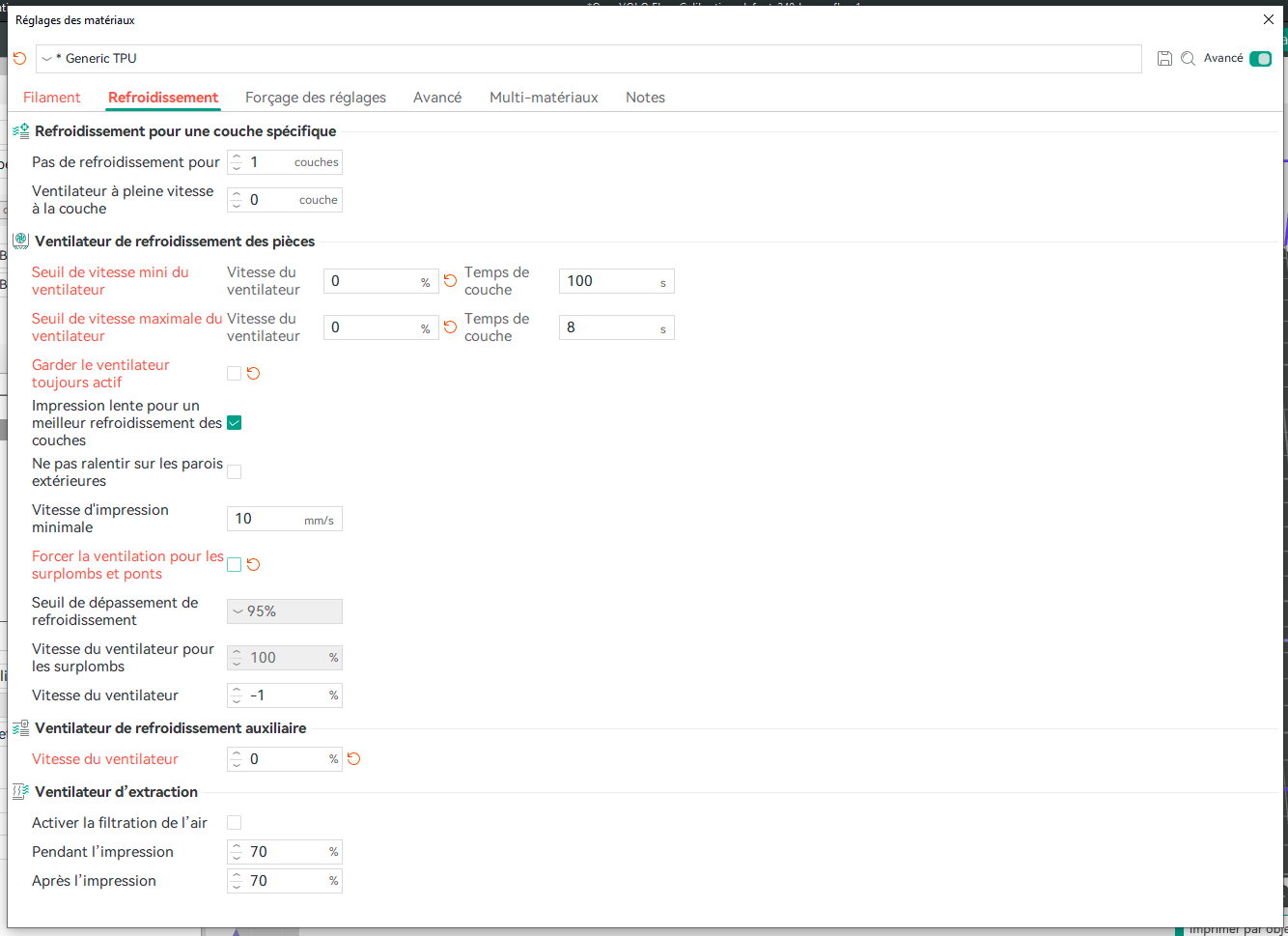This screenshot has height=936, width=1288.
Task: Increase Vitesse du ventilateur pour les surplombs
Action: pos(237,653)
